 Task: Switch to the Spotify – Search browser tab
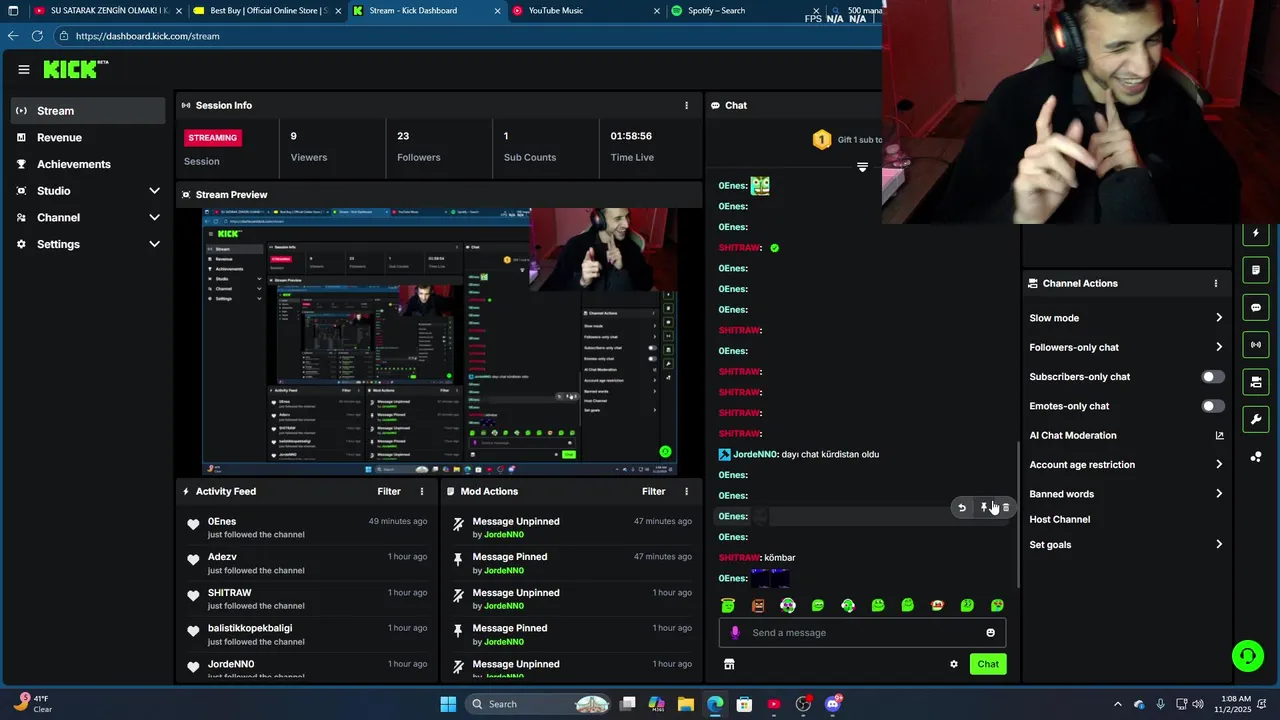[x=745, y=11]
